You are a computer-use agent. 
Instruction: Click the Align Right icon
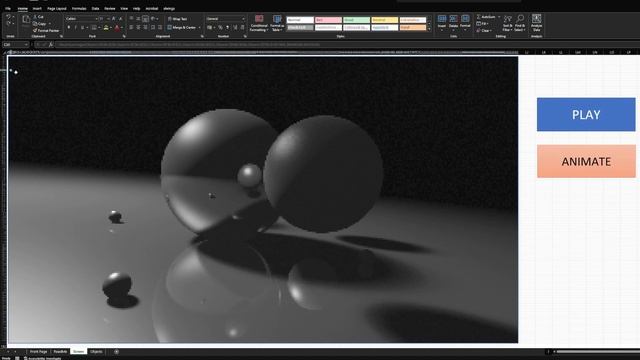click(x=145, y=27)
